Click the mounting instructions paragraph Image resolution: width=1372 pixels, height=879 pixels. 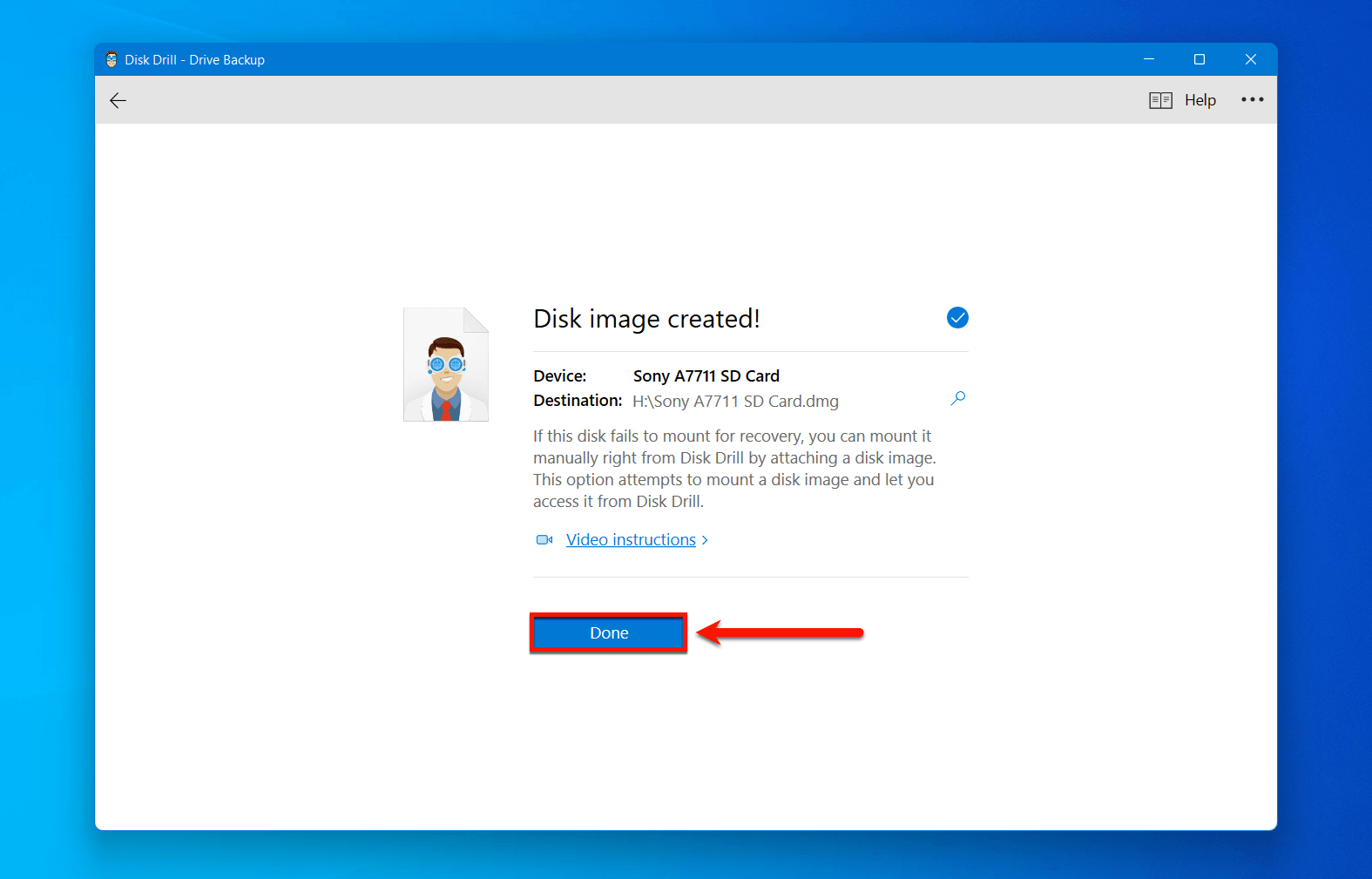point(734,469)
